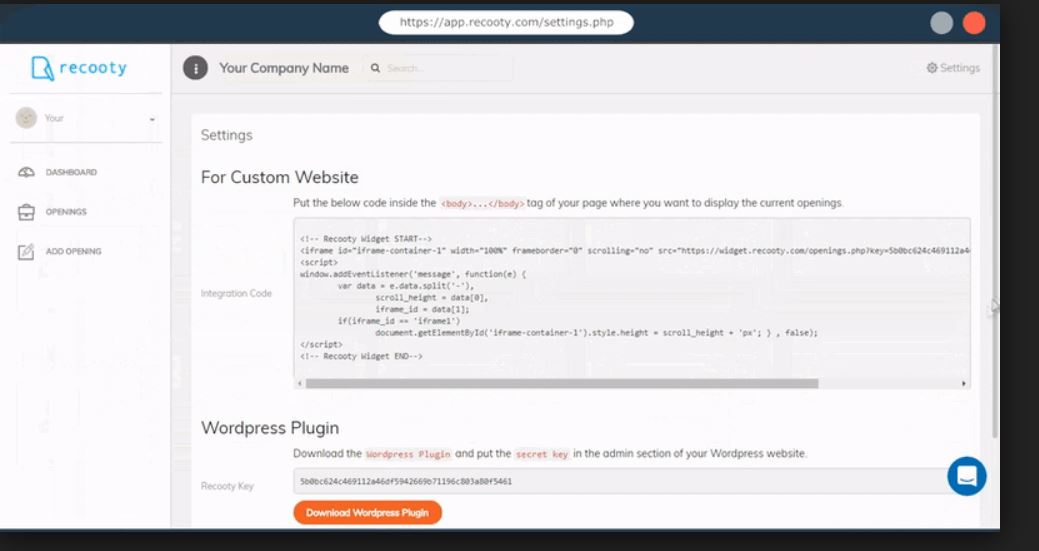Click the Openings briefcase icon
Image resolution: width=1039 pixels, height=551 pixels.
26,212
